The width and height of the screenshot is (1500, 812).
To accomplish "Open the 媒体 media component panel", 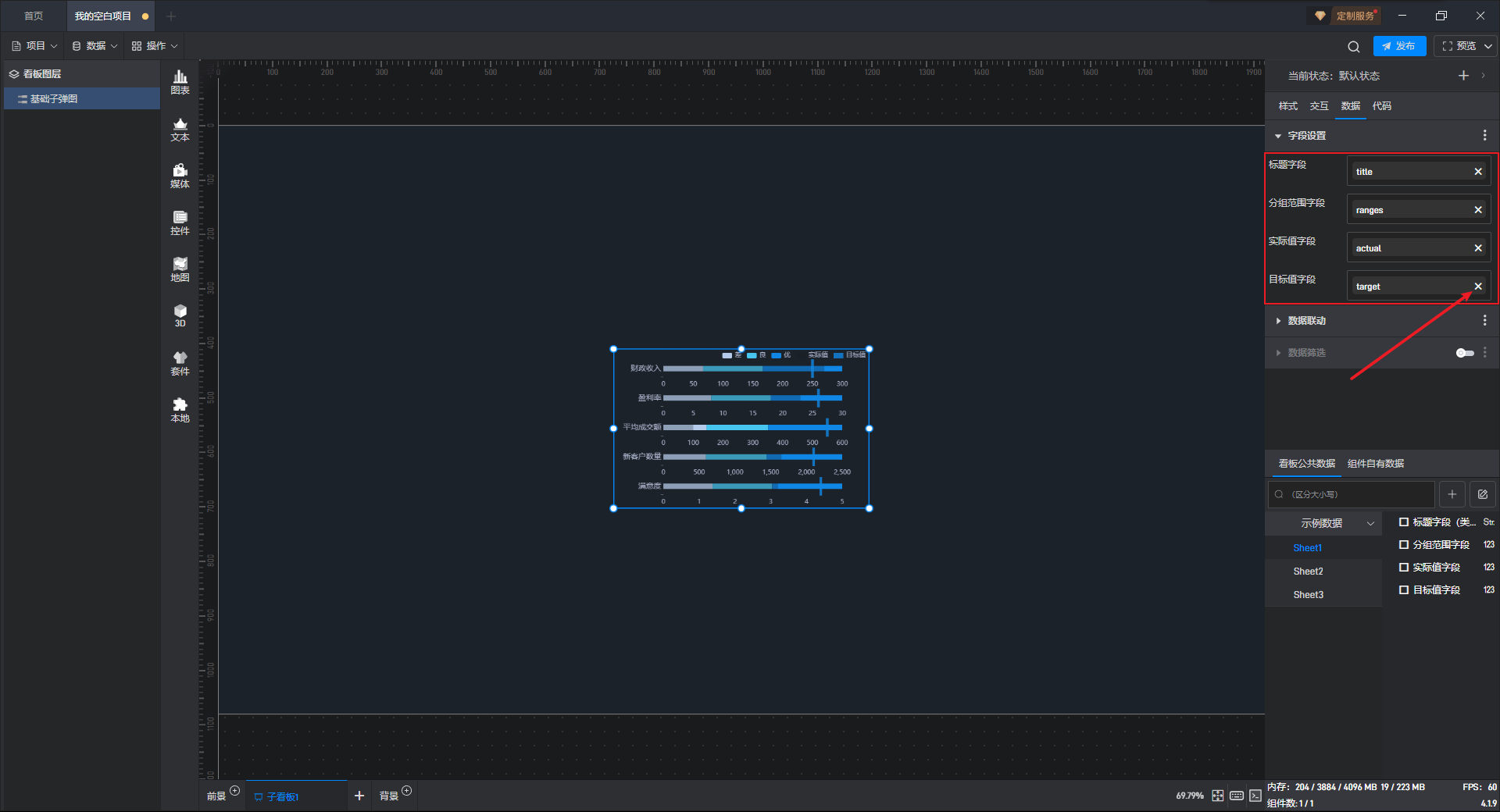I will [x=180, y=176].
